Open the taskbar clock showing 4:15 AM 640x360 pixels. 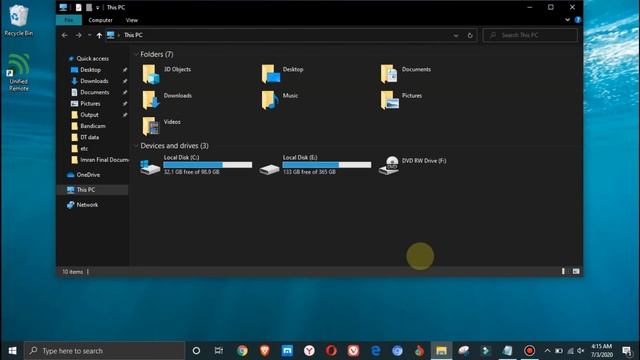point(602,351)
